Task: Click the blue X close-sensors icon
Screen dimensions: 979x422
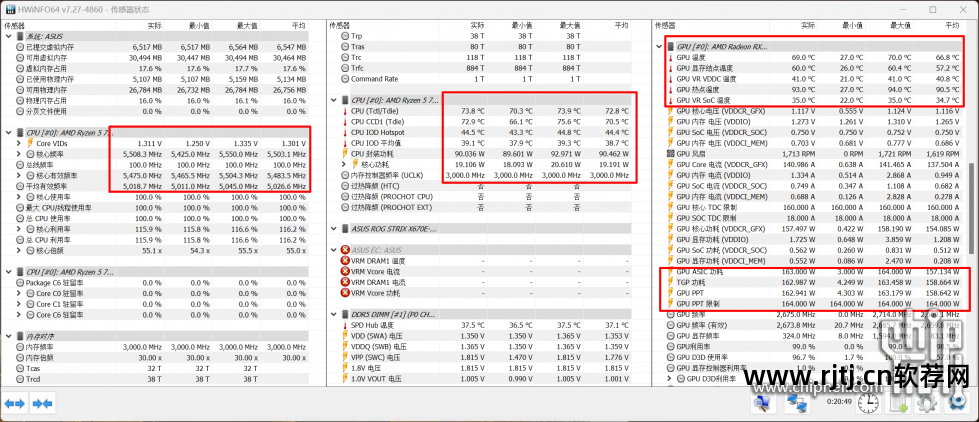Action: click(957, 403)
